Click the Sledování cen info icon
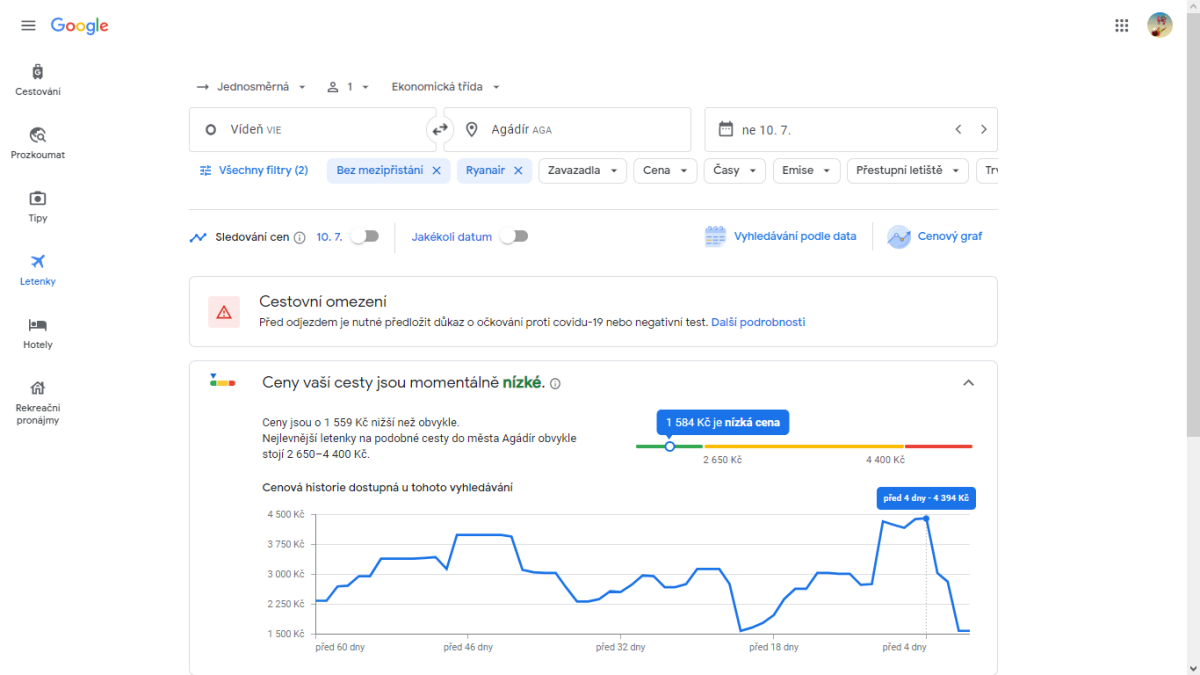 (x=300, y=238)
